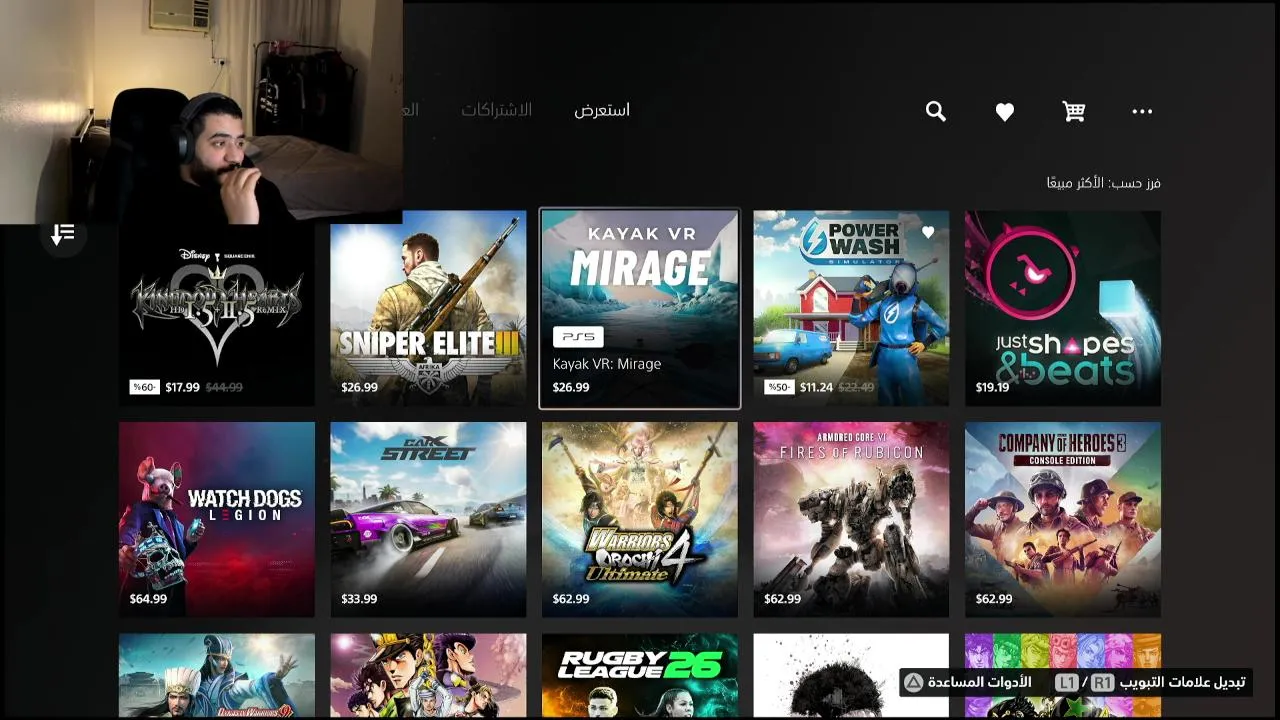Click تبديل علامات التبويب hint label
The height and width of the screenshot is (720, 1280).
click(x=1183, y=682)
